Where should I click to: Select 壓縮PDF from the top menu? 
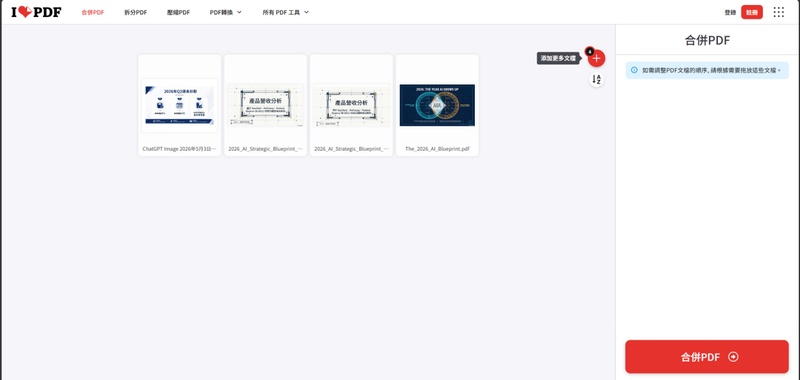pyautogui.click(x=179, y=12)
